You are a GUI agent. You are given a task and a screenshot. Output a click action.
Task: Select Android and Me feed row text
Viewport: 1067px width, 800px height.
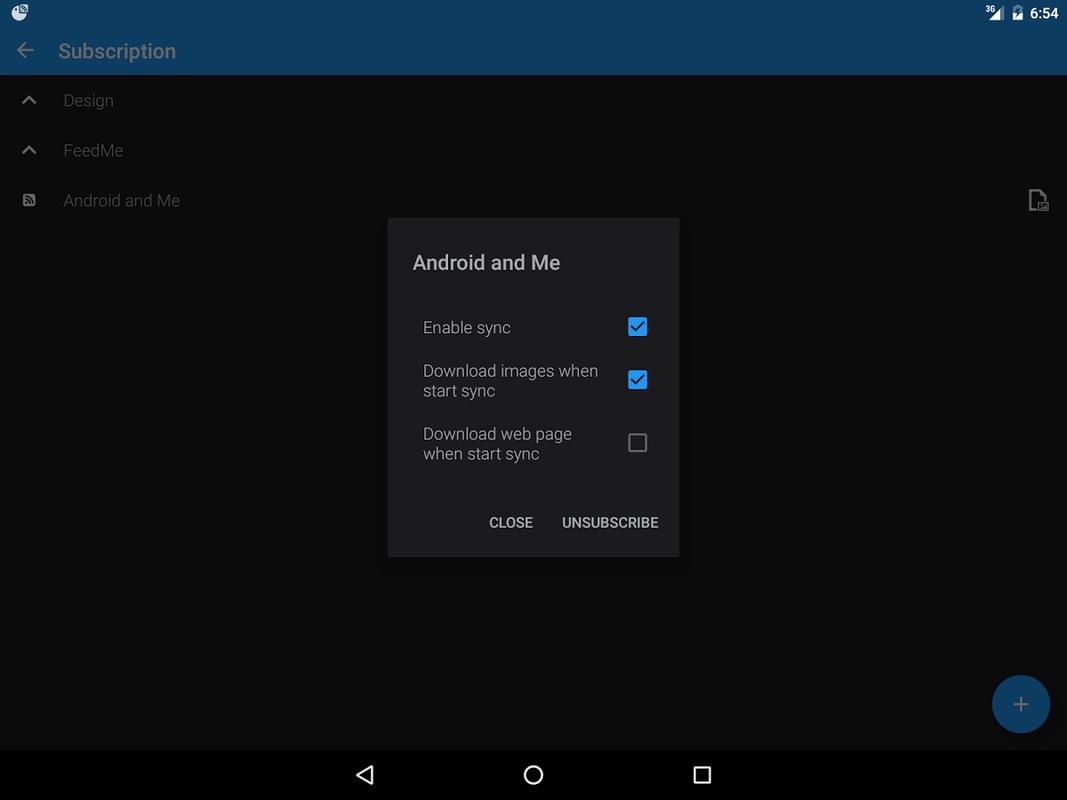[122, 201]
